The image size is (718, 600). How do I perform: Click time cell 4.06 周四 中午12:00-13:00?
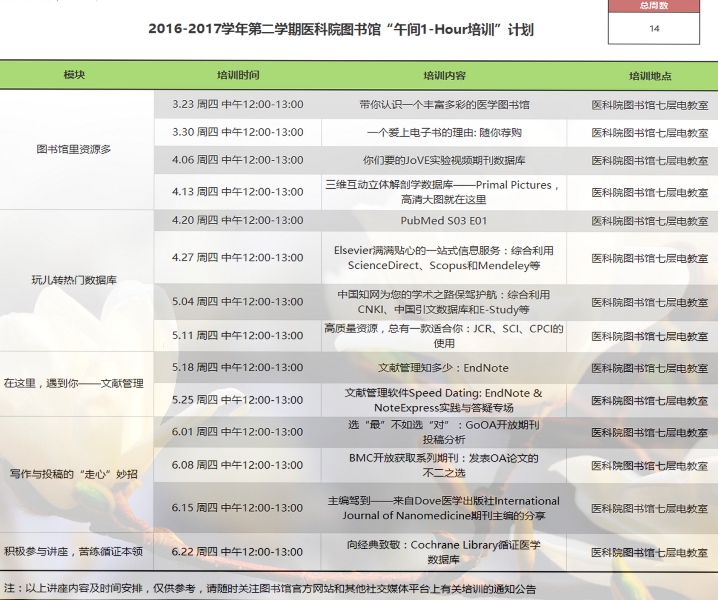(238, 160)
